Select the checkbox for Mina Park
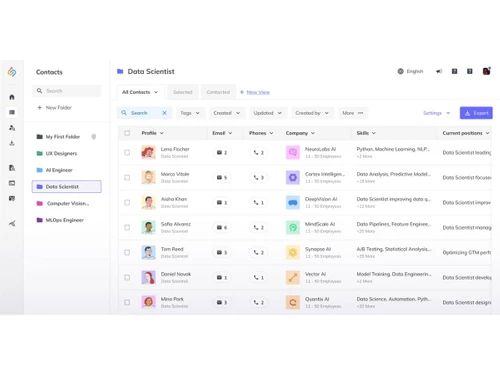 click(x=127, y=303)
